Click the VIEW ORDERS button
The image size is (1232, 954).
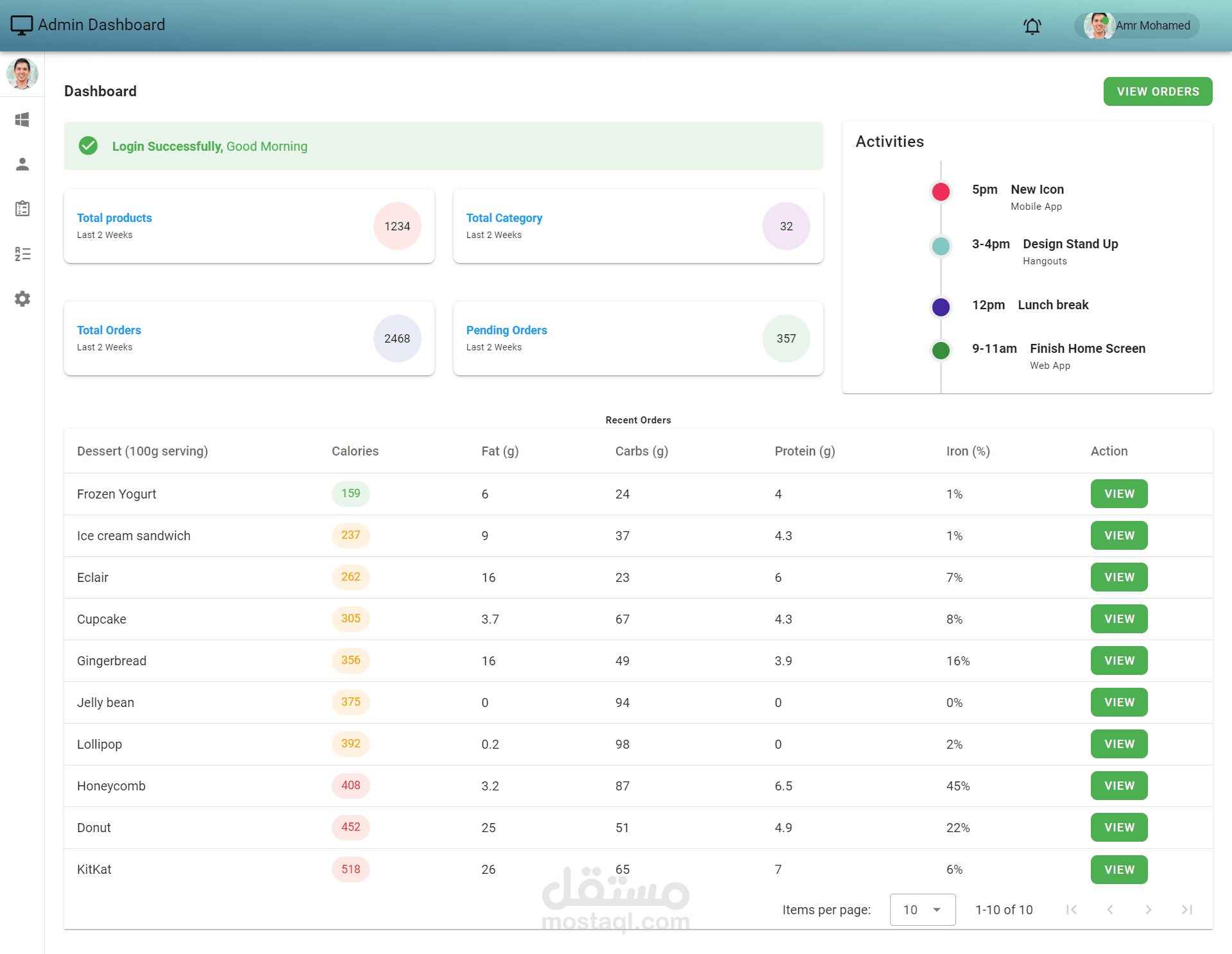tap(1157, 92)
